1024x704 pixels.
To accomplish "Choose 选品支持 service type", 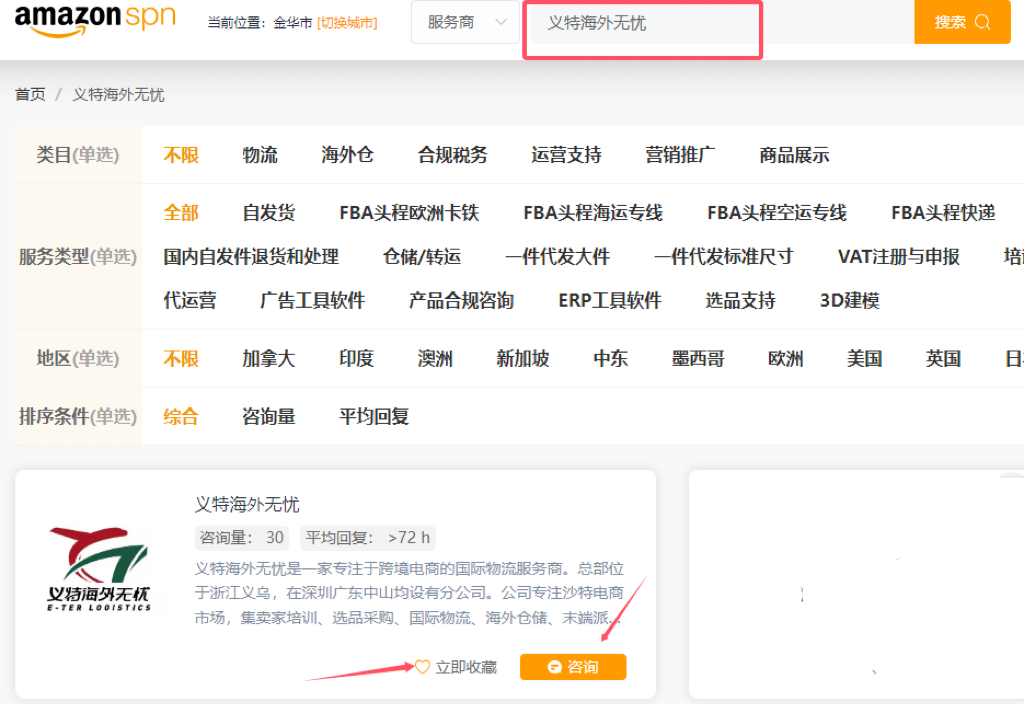I will 741,300.
